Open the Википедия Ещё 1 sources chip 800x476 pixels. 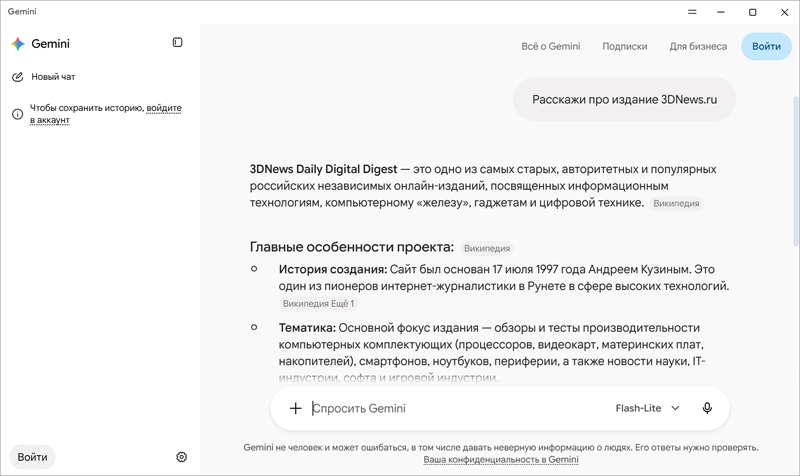click(x=318, y=304)
